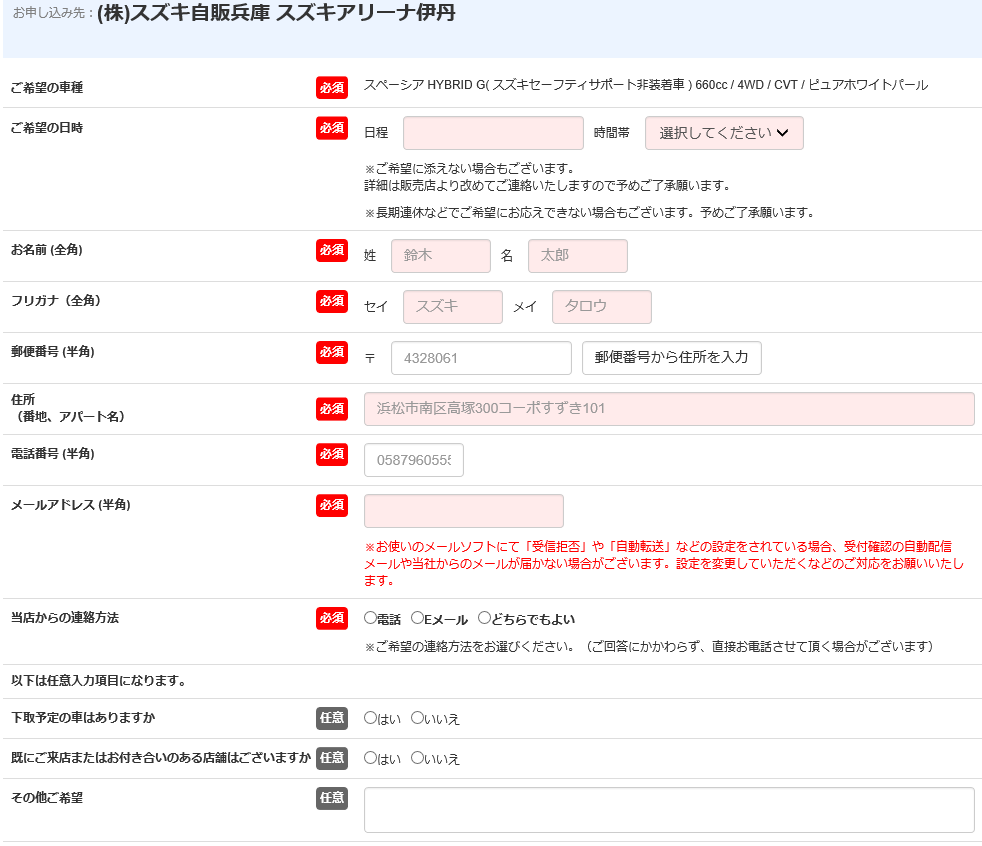Click 任意 badge next to 下取予定の車
This screenshot has width=982, height=846.
pos(332,718)
